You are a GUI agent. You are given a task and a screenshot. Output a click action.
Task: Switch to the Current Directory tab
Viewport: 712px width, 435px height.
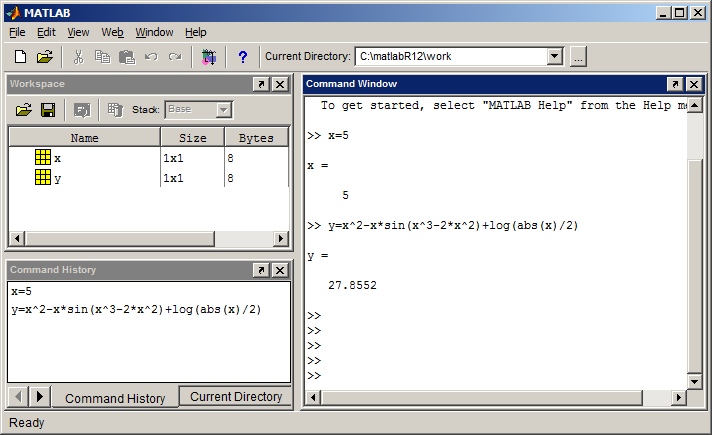pyautogui.click(x=236, y=396)
